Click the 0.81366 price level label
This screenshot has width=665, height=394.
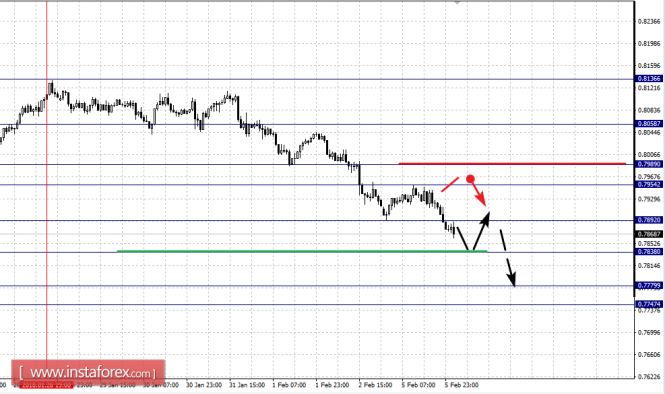[x=649, y=79]
